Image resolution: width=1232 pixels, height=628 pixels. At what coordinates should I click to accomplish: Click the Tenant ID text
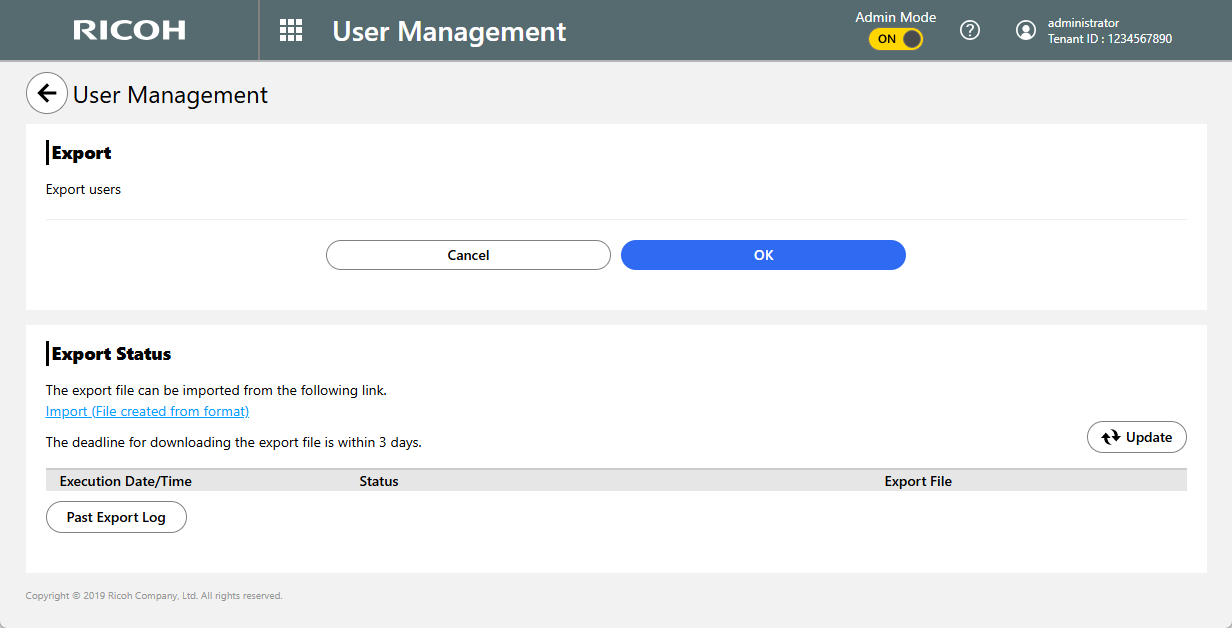coord(1109,39)
